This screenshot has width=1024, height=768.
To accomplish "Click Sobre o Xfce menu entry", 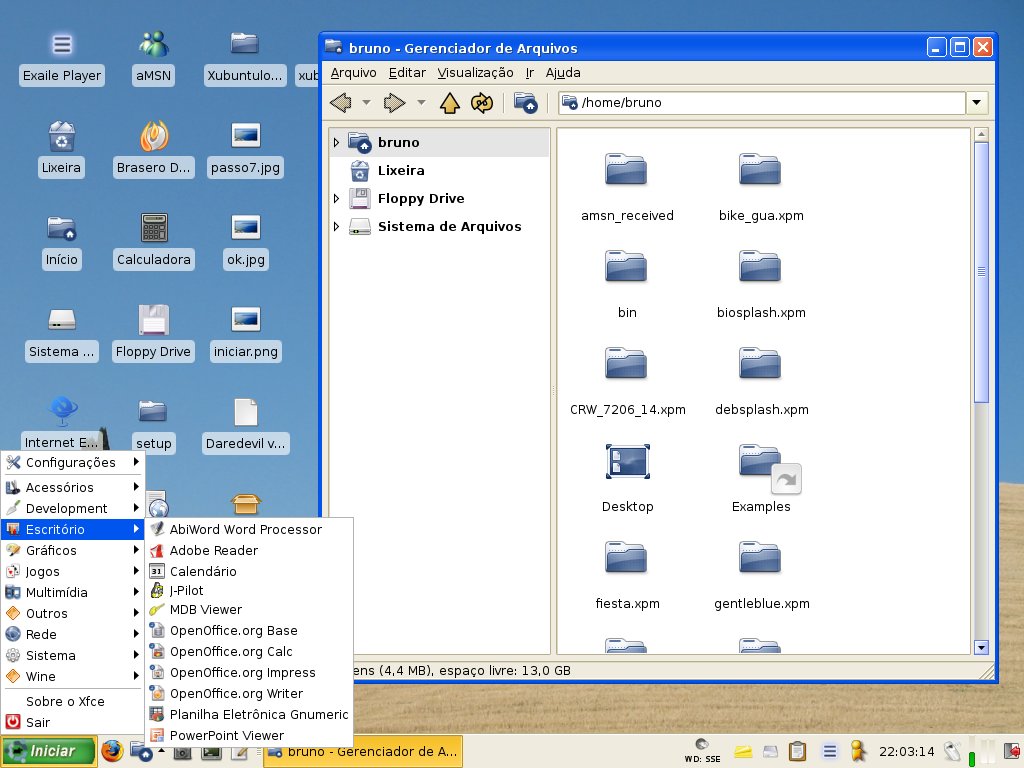I will point(72,701).
